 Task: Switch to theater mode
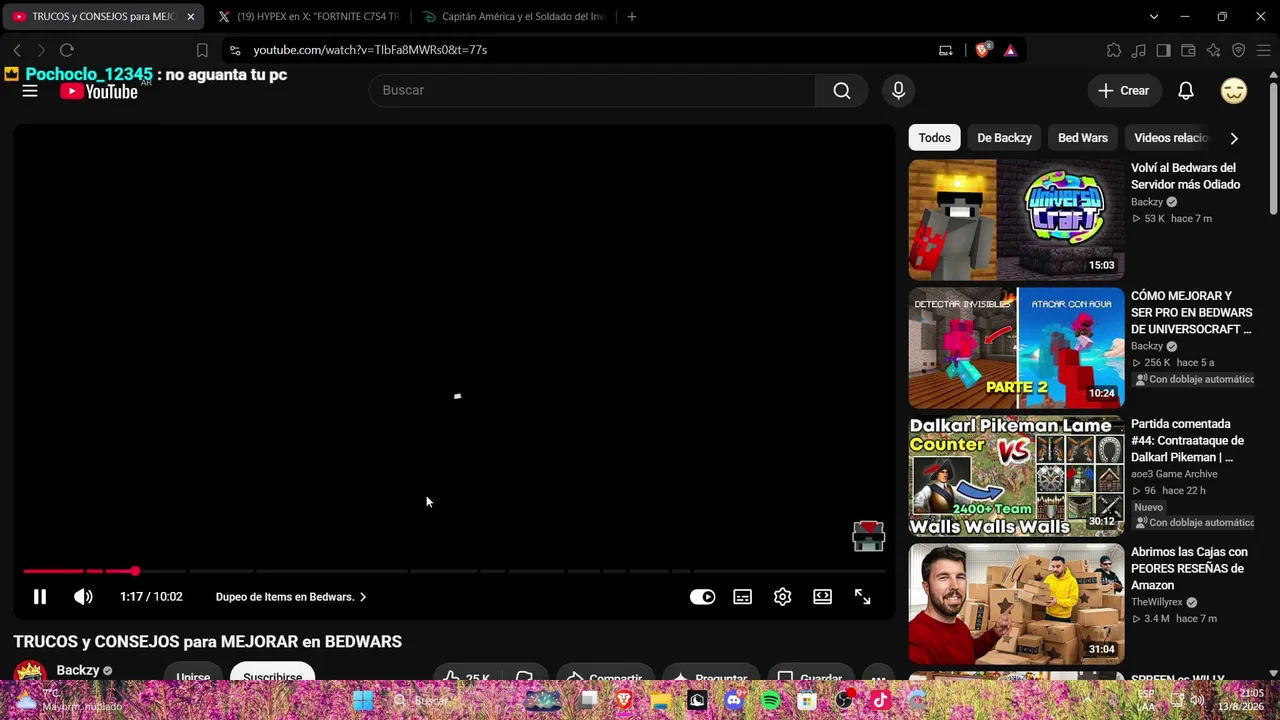822,597
